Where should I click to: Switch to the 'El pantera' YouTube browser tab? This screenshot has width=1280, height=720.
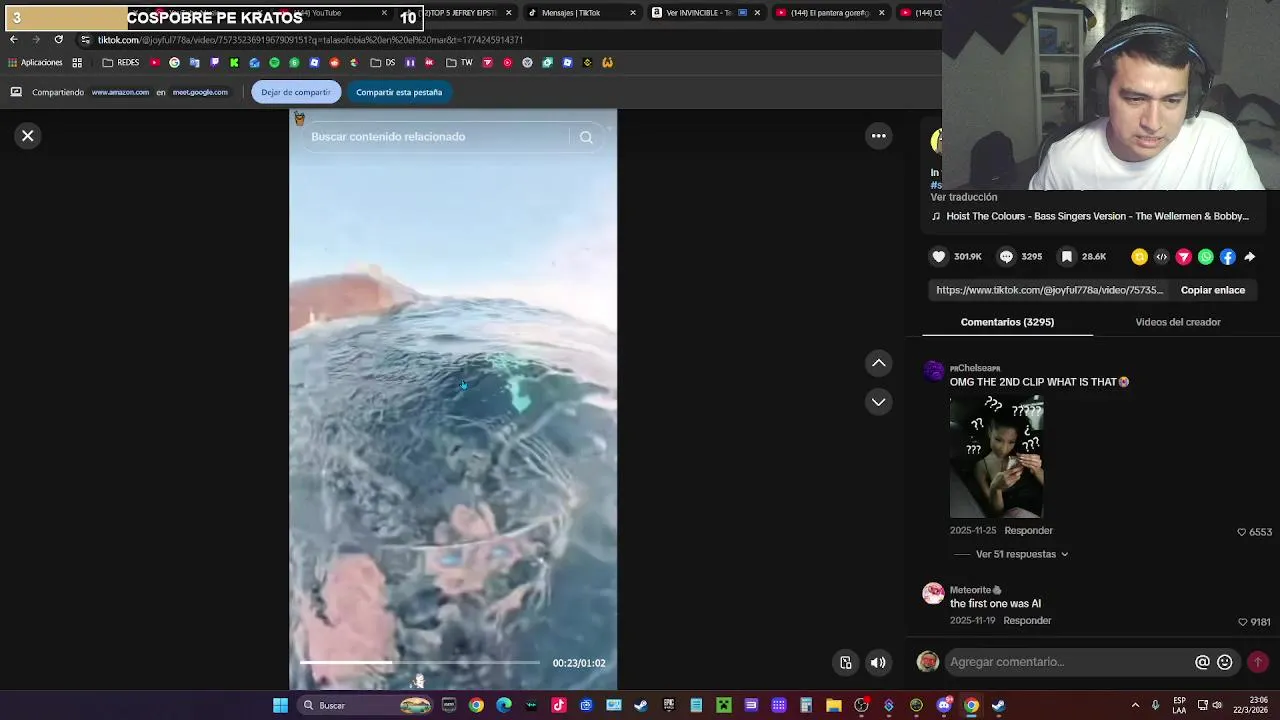coord(830,13)
